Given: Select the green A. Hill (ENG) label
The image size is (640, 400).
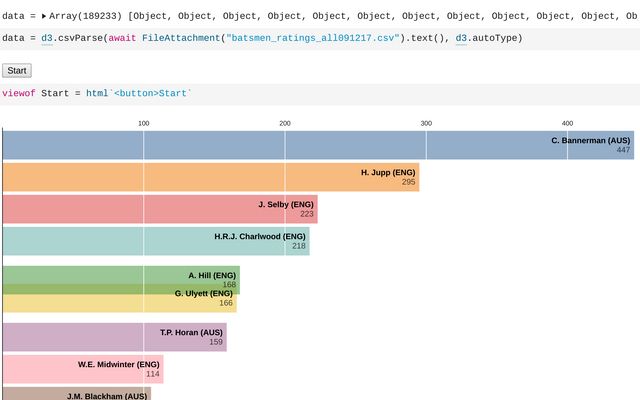Looking at the screenshot, I should [211, 274].
